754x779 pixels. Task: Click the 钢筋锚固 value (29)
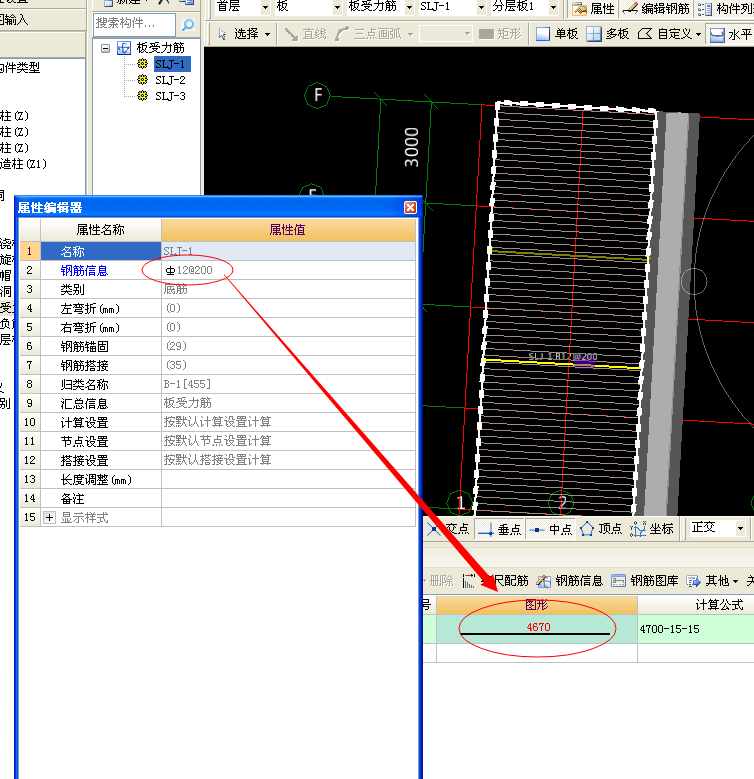288,346
